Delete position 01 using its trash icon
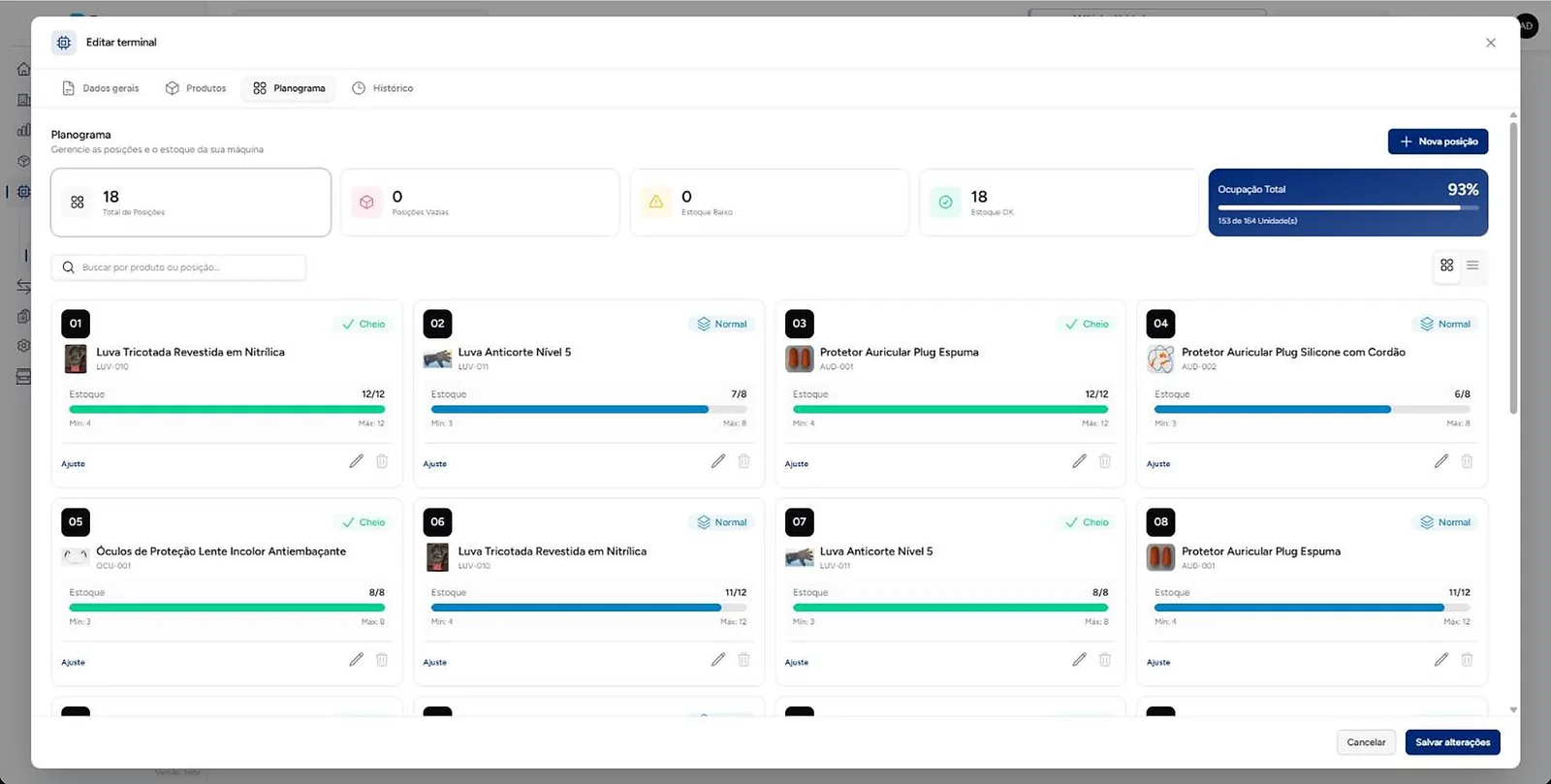 click(382, 461)
